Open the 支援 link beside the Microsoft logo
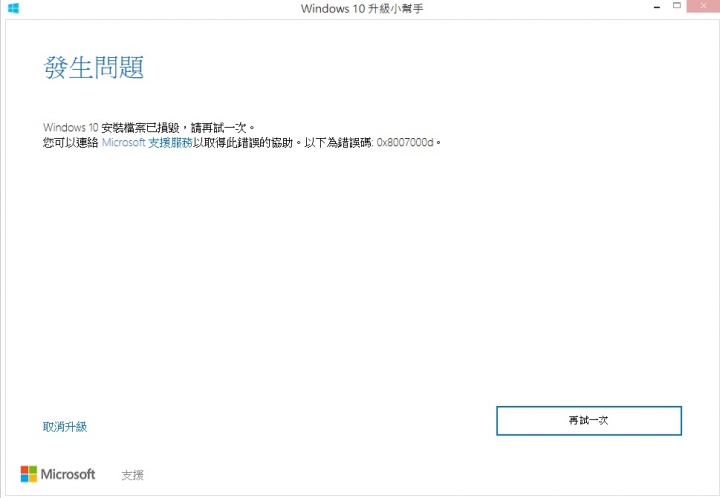 [x=133, y=475]
